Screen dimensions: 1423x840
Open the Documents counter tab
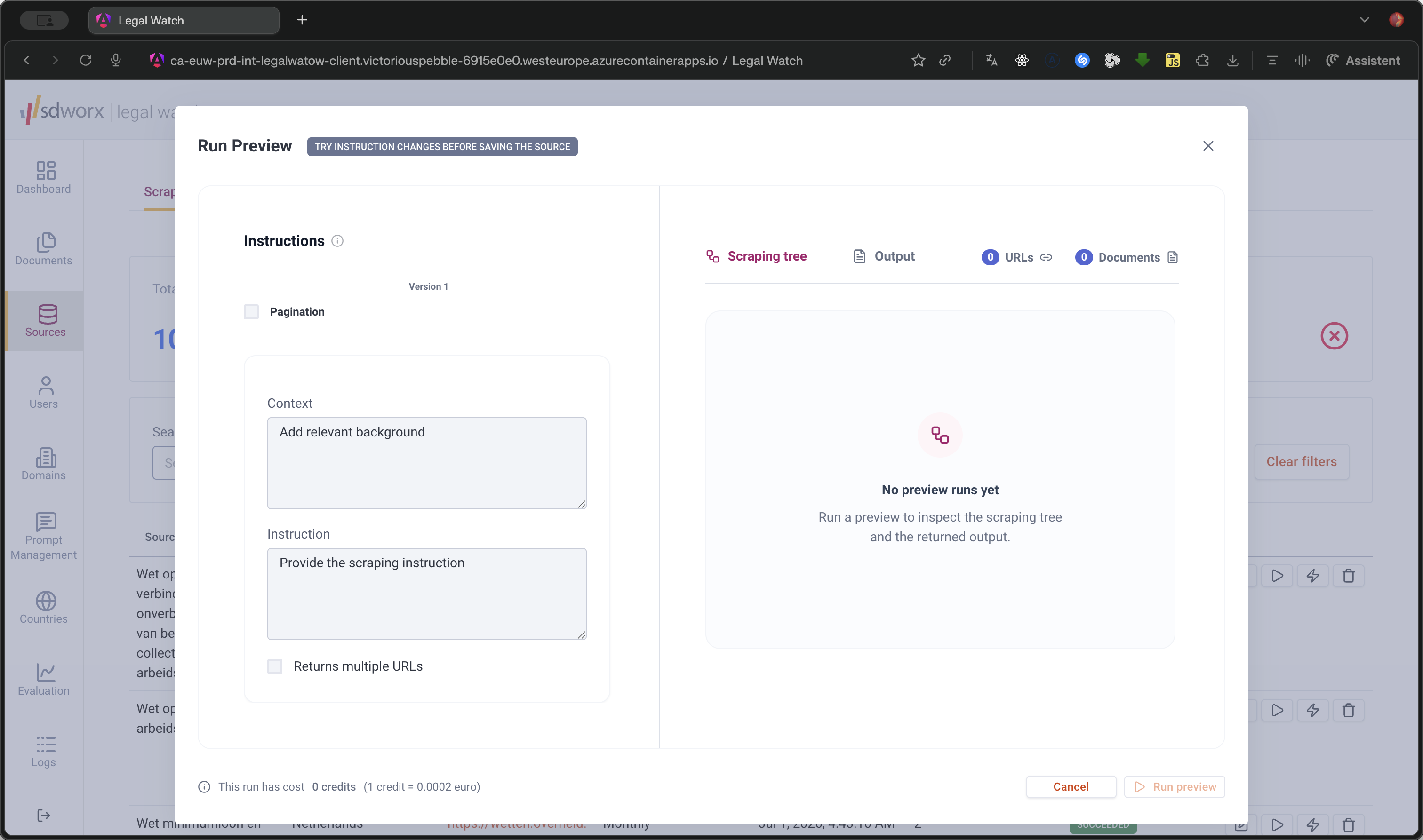[1126, 258]
